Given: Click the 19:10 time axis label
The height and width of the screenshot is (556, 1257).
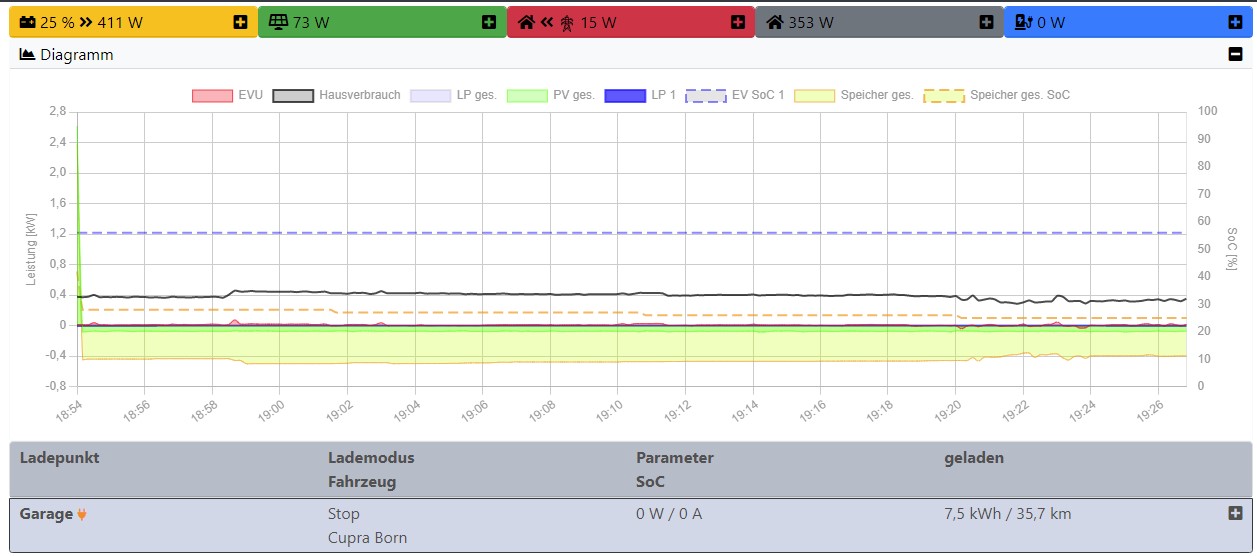Looking at the screenshot, I should click(610, 410).
